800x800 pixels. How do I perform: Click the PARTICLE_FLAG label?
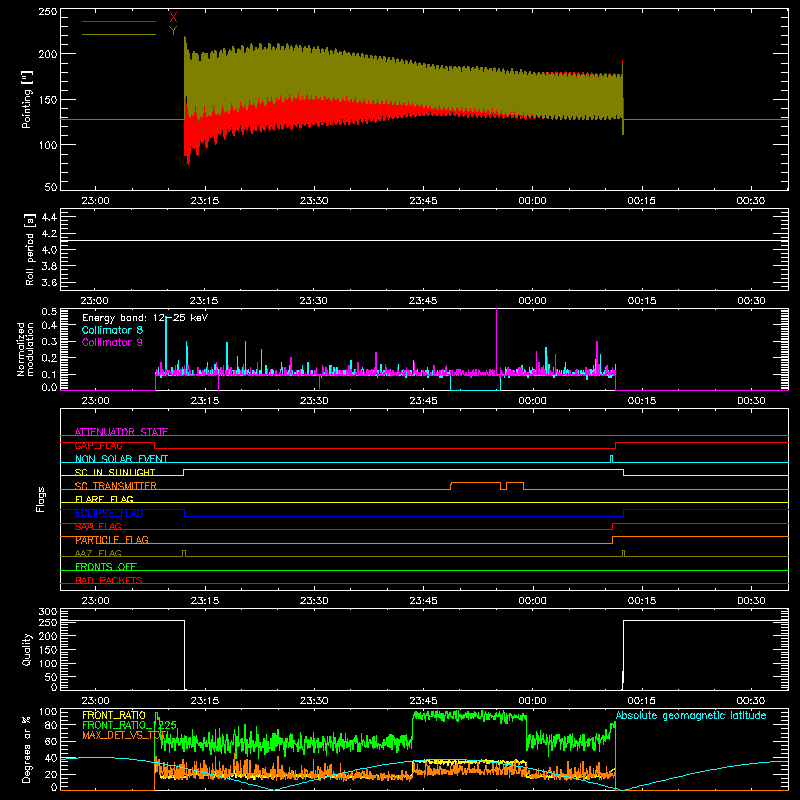pos(112,539)
